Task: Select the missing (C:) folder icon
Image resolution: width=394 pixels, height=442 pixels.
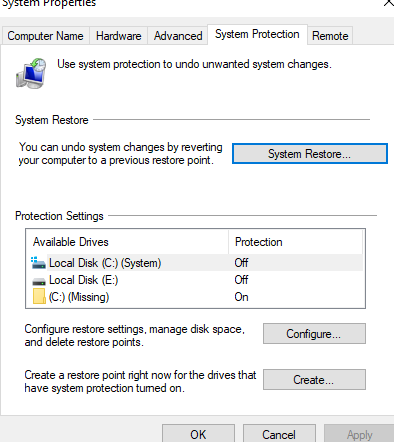Action: 39,296
